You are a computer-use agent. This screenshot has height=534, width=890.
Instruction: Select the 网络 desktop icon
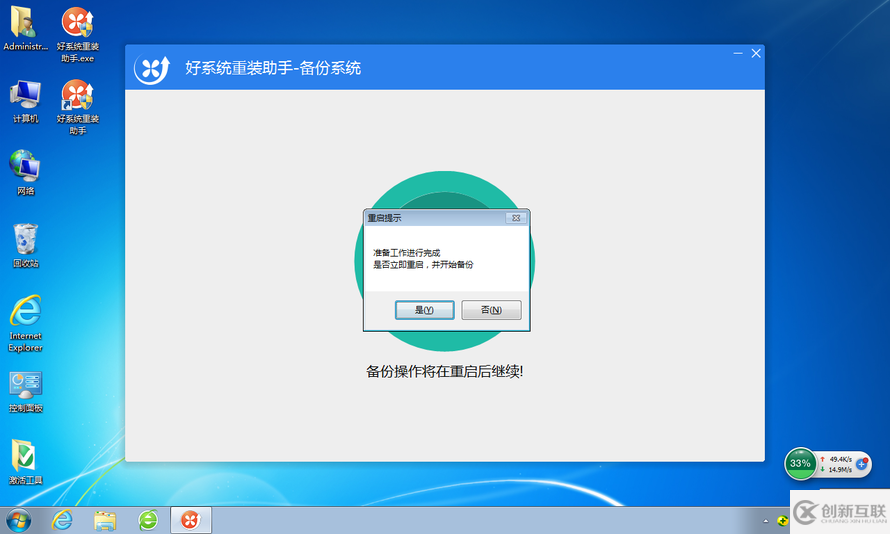25,173
